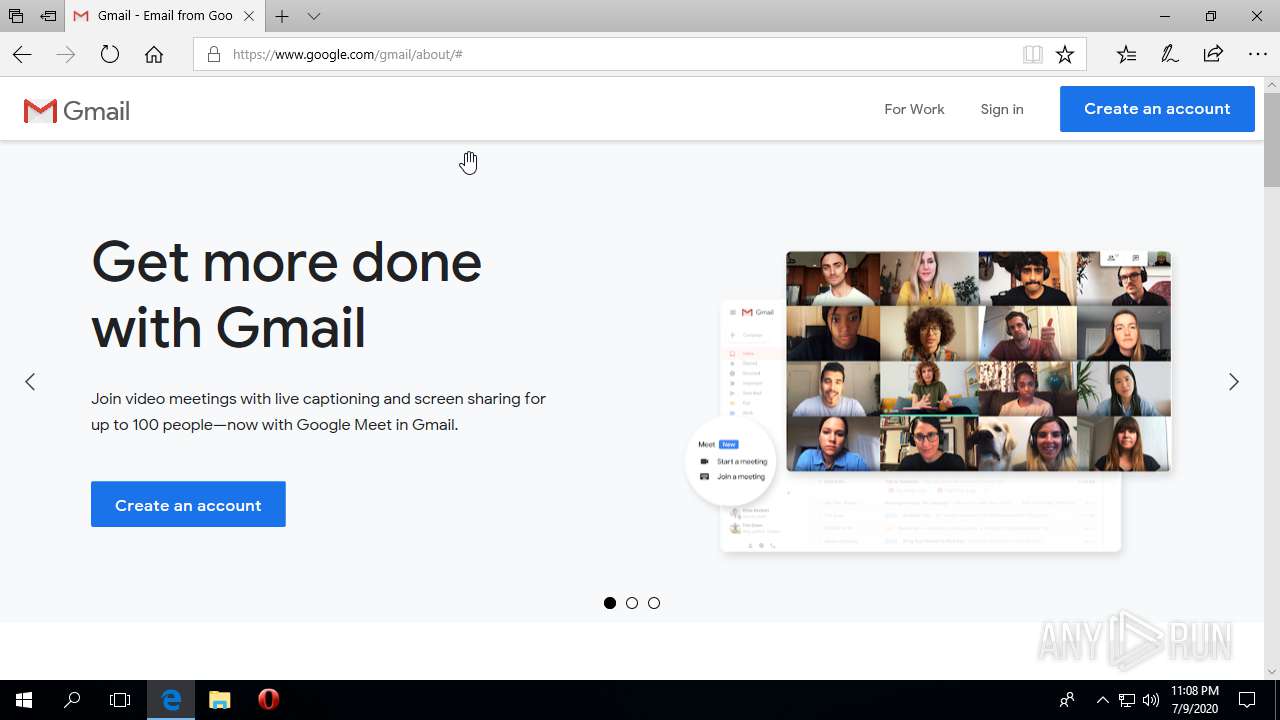The height and width of the screenshot is (720, 1280).
Task: Open Reading view icon in address bar
Action: [1033, 55]
